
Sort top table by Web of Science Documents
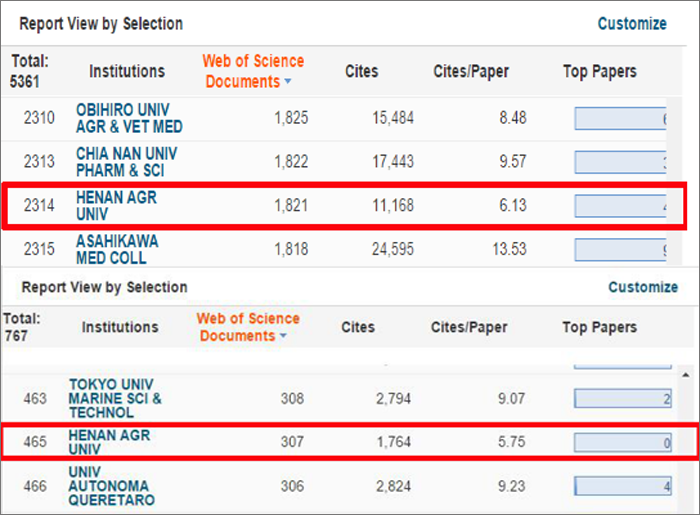point(253,71)
